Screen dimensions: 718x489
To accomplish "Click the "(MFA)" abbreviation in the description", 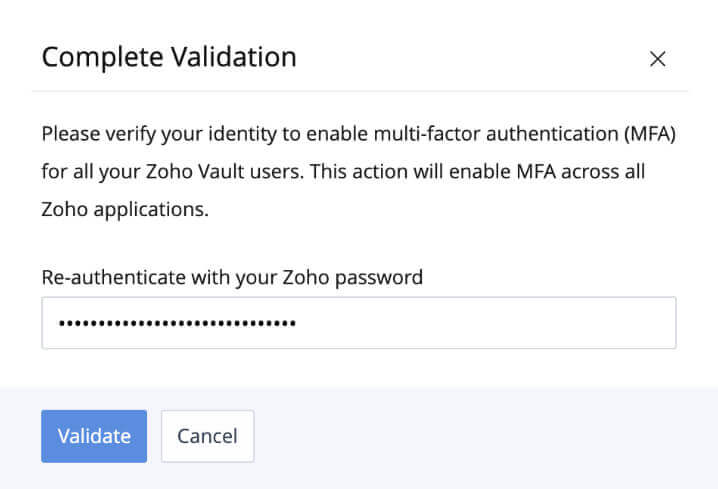I will (648, 134).
